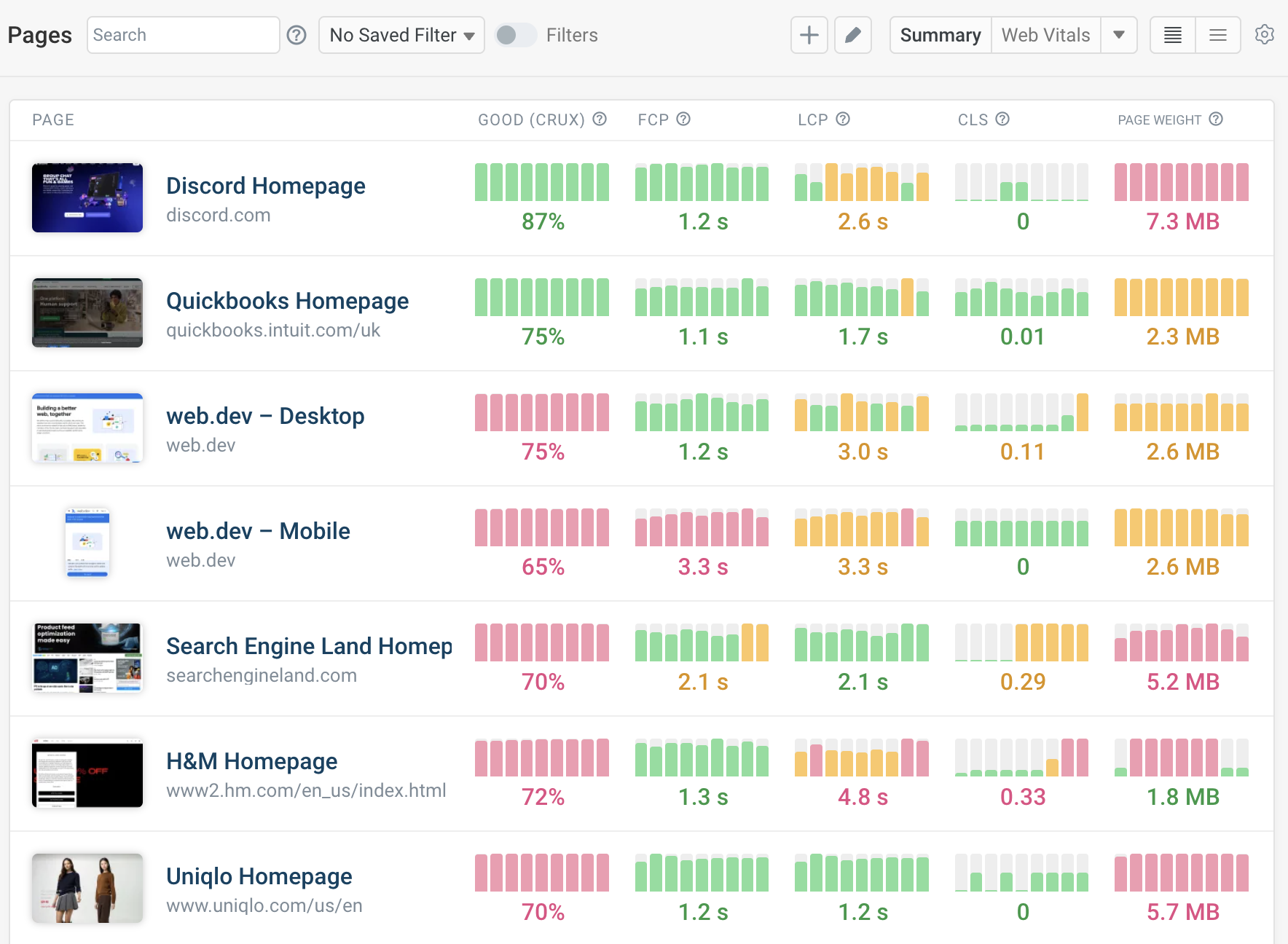Switch to the spacious list view icon

1217,35
